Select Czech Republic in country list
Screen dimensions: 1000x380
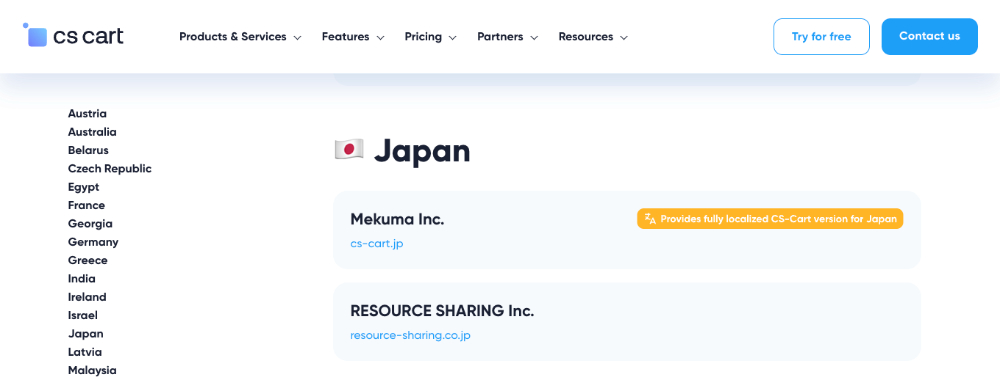tap(110, 169)
